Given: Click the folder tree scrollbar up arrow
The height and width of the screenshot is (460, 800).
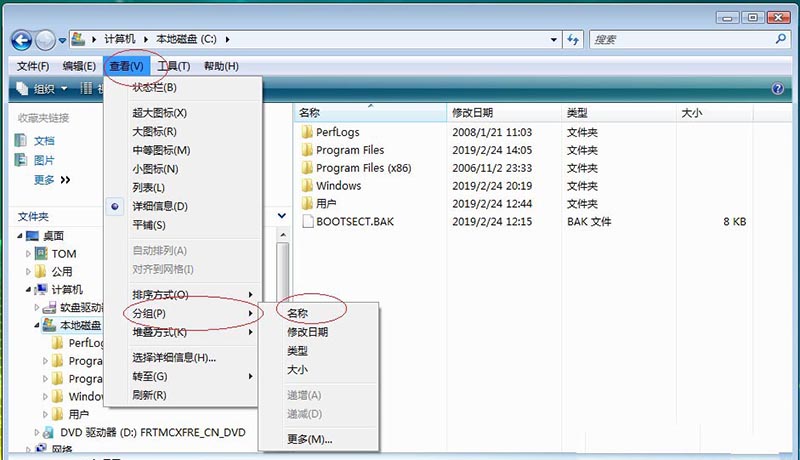Looking at the screenshot, I should tap(283, 235).
